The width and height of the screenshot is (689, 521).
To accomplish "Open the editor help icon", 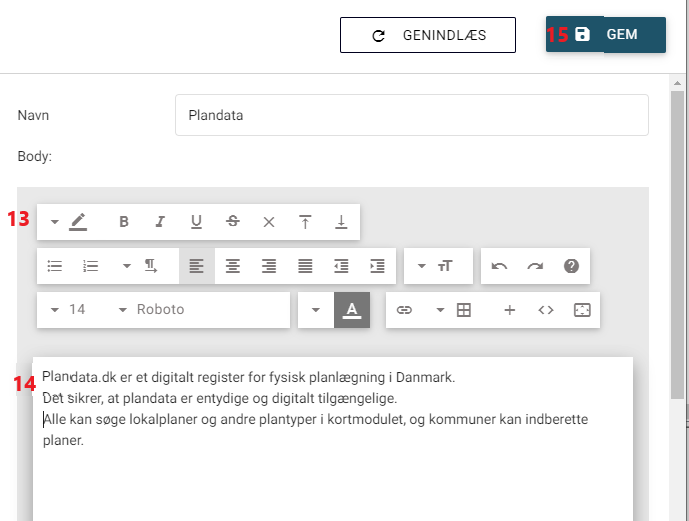I will click(x=572, y=266).
